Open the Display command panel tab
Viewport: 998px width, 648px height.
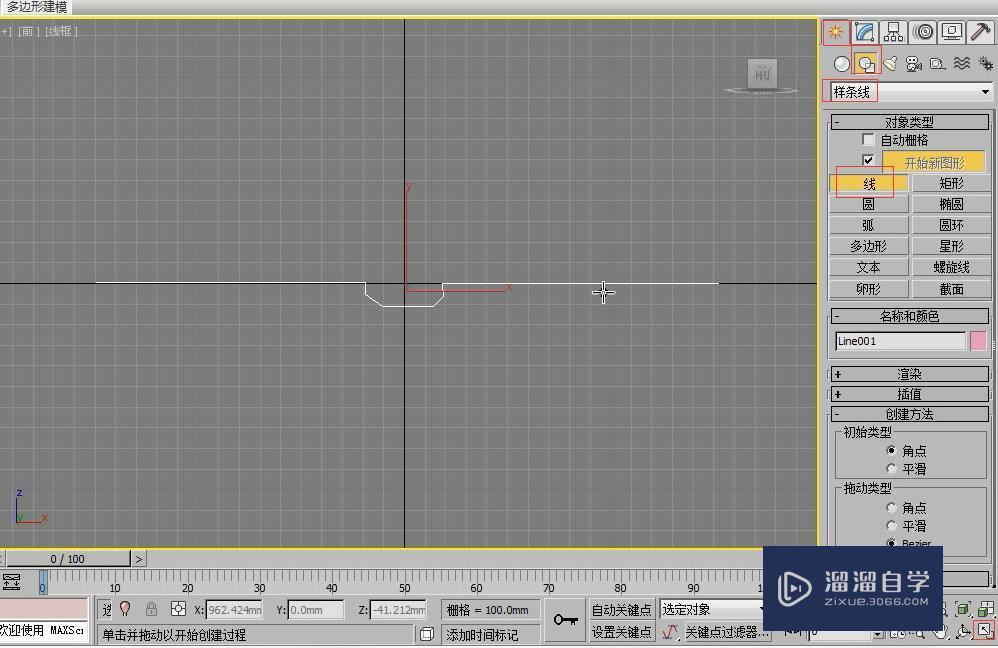[952, 31]
